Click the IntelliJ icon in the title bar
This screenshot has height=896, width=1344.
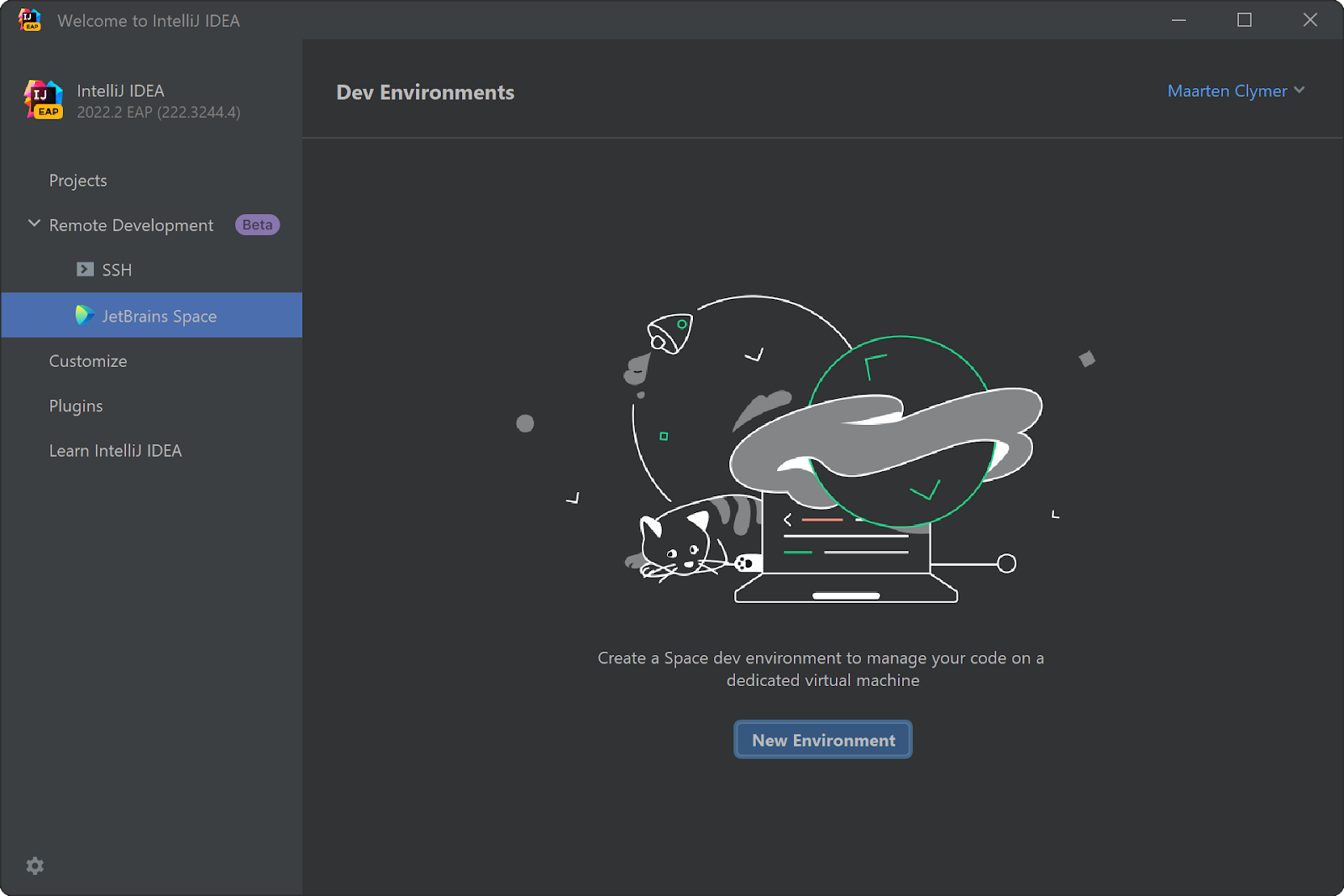click(x=29, y=20)
